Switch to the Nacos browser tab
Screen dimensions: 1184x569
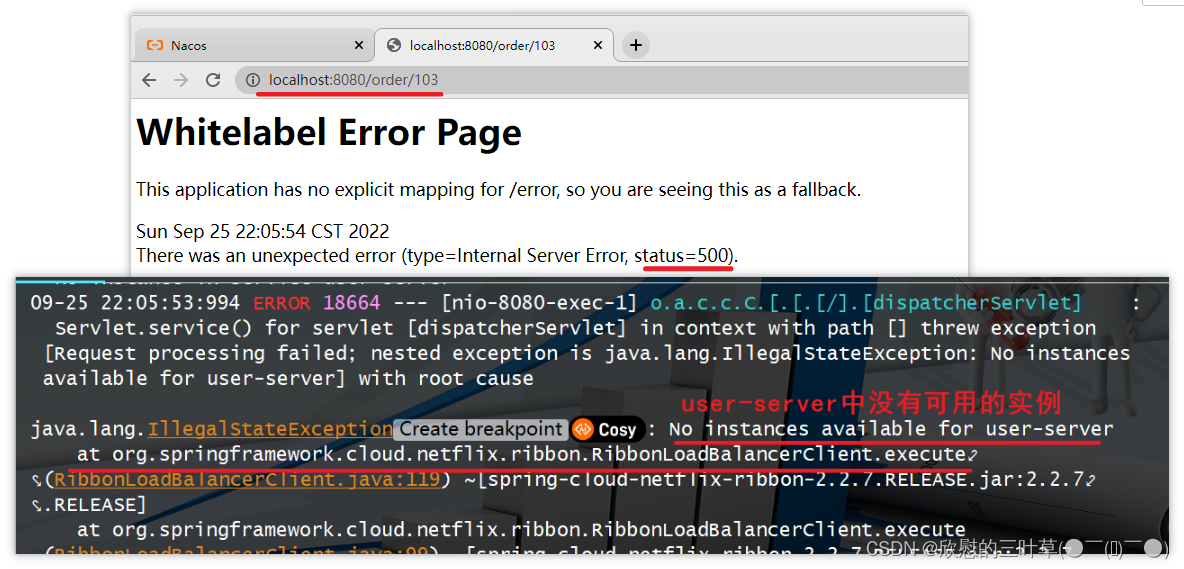coord(254,45)
